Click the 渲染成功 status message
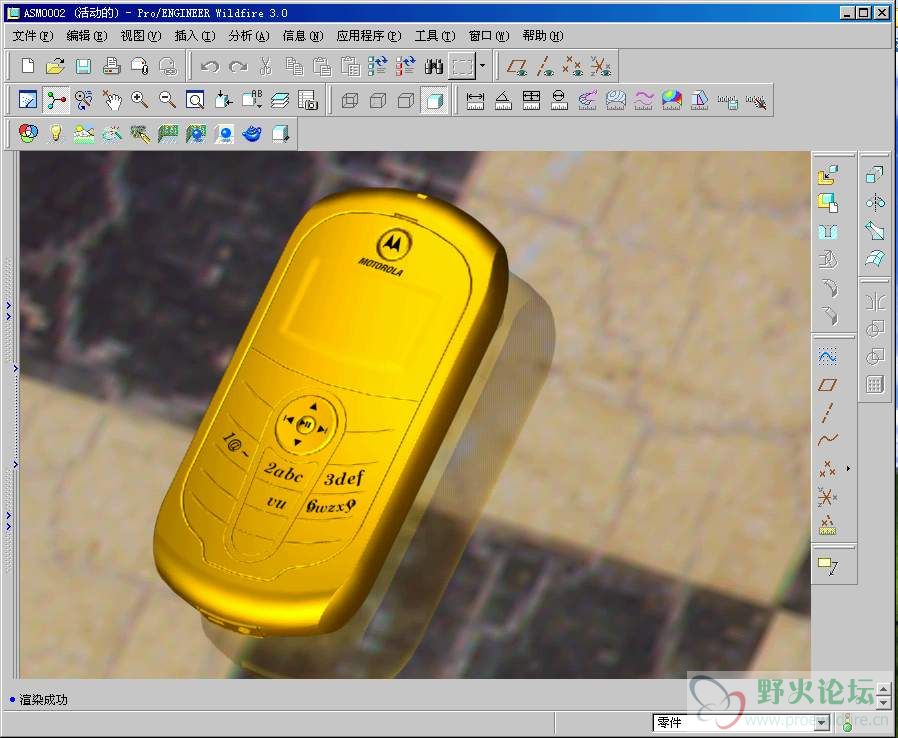The image size is (898, 738). [44, 700]
